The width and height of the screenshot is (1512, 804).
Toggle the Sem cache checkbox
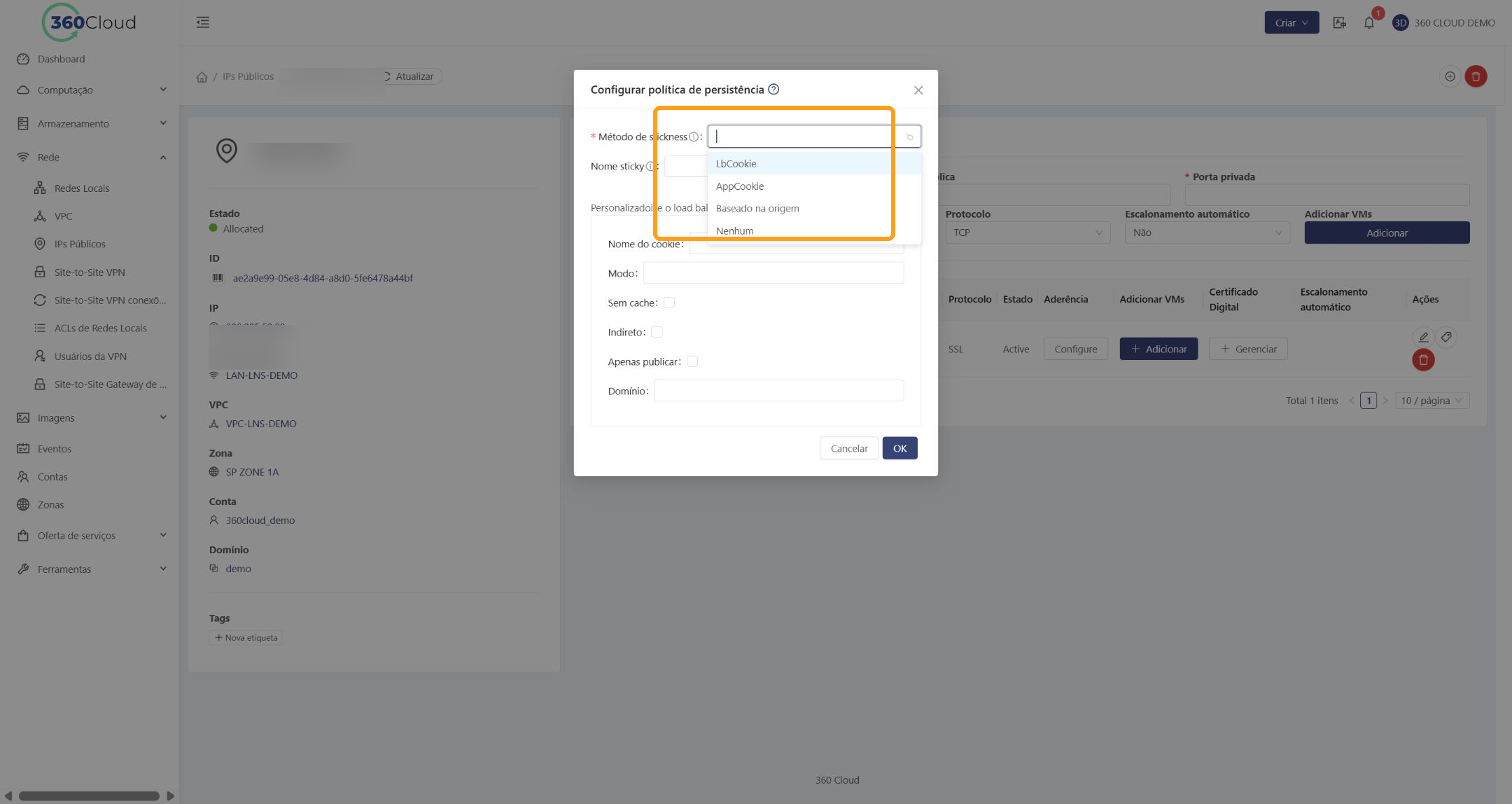[x=669, y=303]
